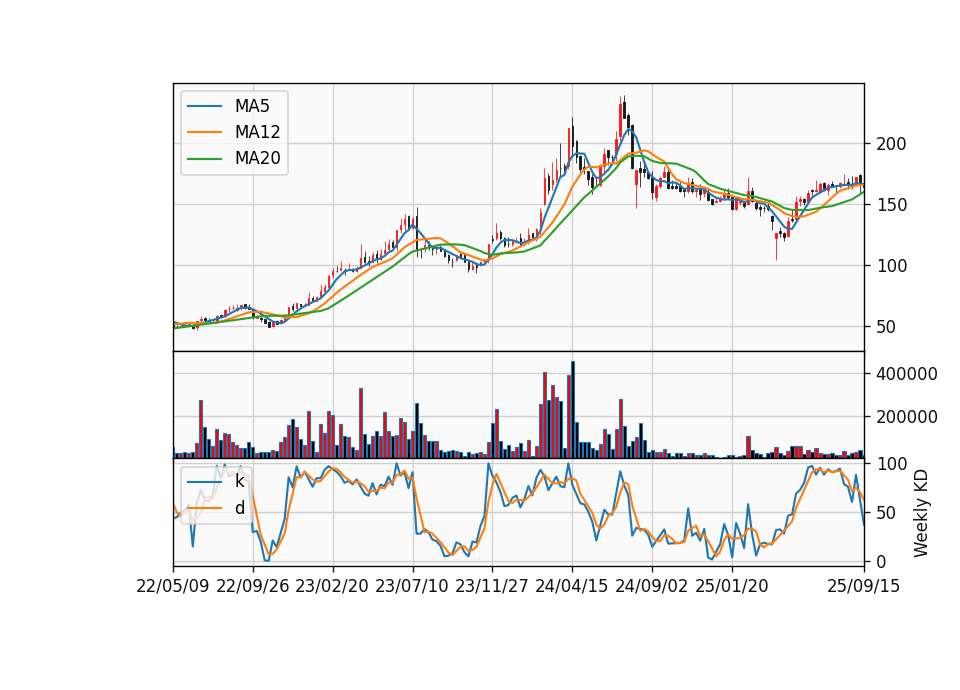The image size is (960, 690).
Task: Click the 23/11/27 date tick label
Action: tap(492, 586)
